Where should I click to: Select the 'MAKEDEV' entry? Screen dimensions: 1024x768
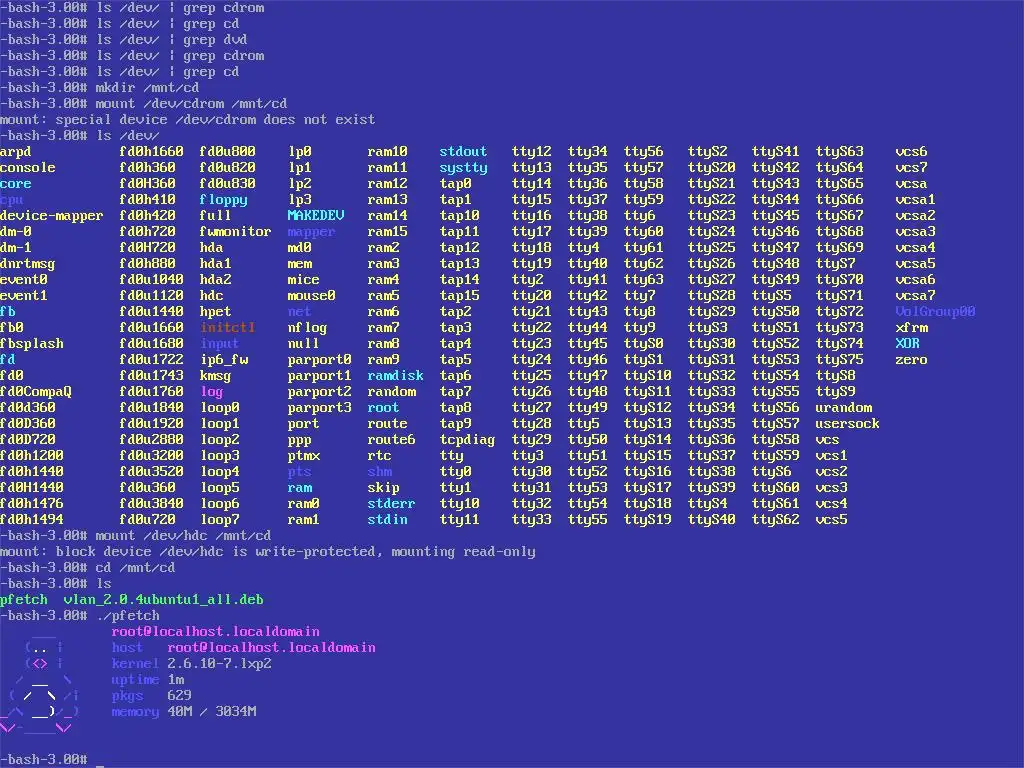point(315,216)
